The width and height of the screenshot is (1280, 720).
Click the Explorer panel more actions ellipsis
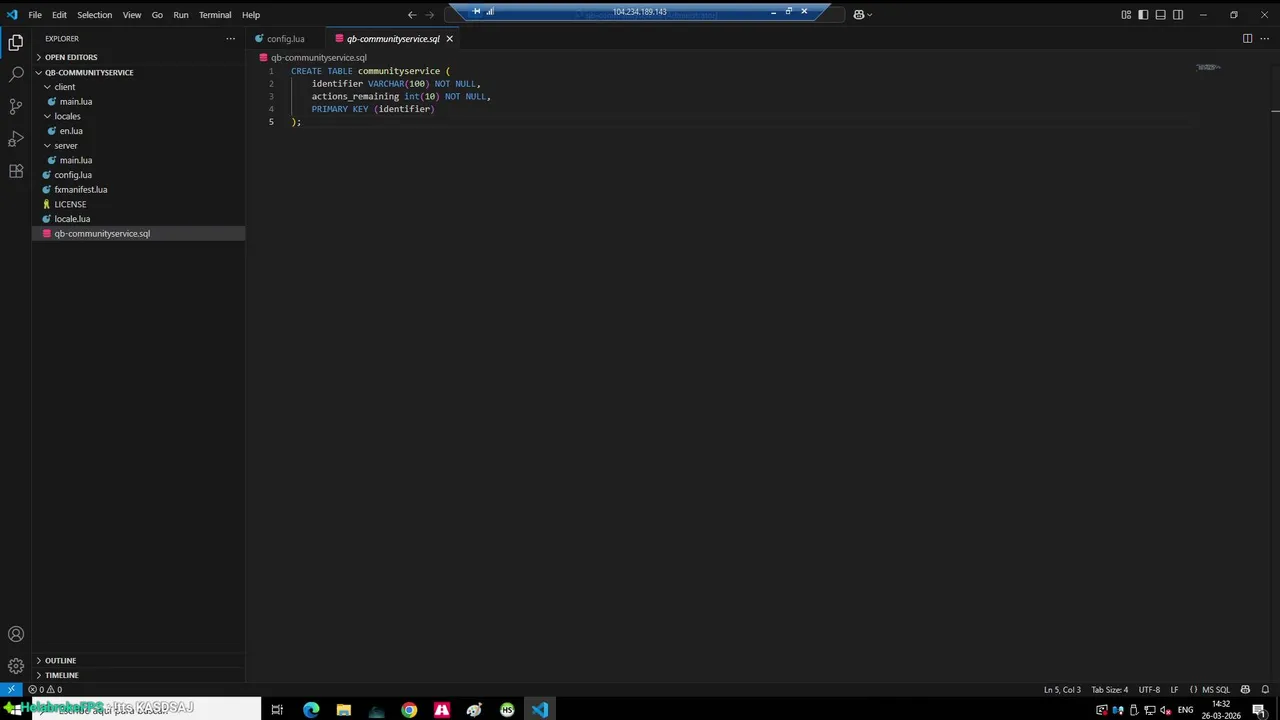[x=230, y=39]
